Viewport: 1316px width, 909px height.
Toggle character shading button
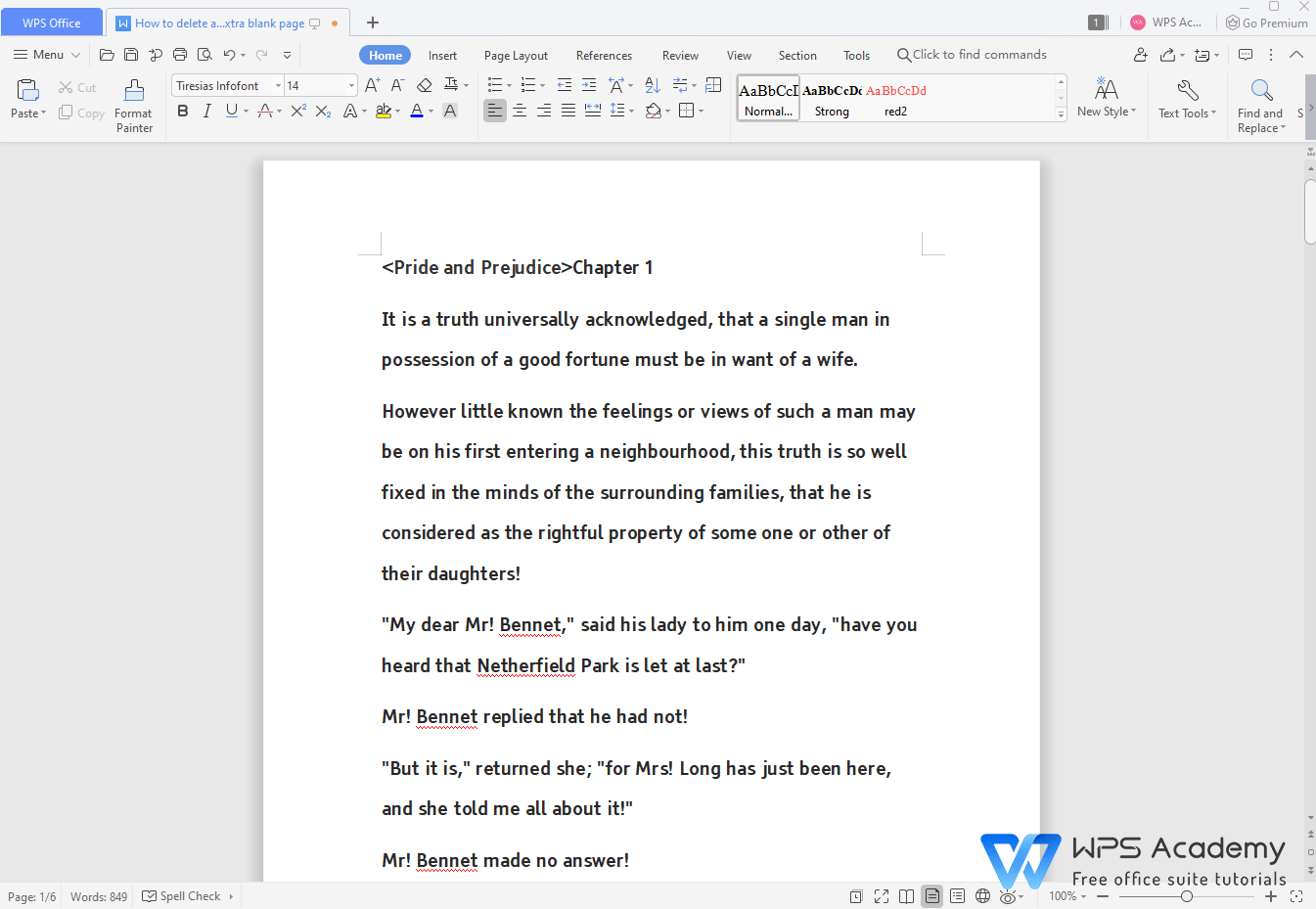[x=450, y=112]
